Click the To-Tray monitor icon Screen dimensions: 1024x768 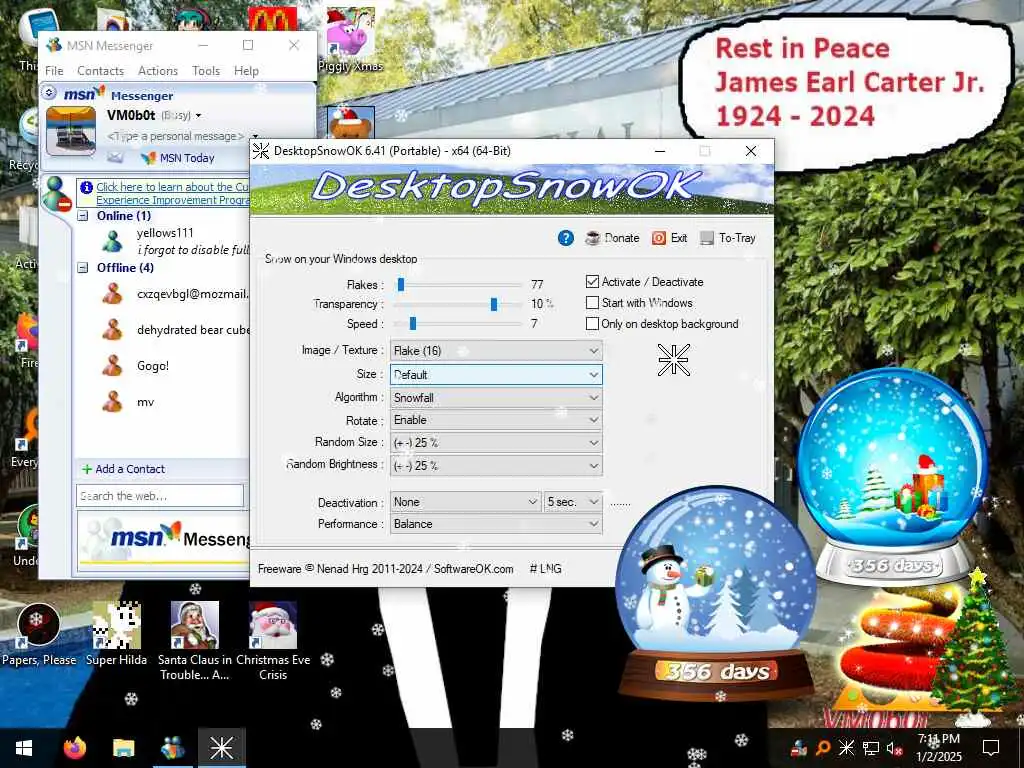(x=707, y=238)
